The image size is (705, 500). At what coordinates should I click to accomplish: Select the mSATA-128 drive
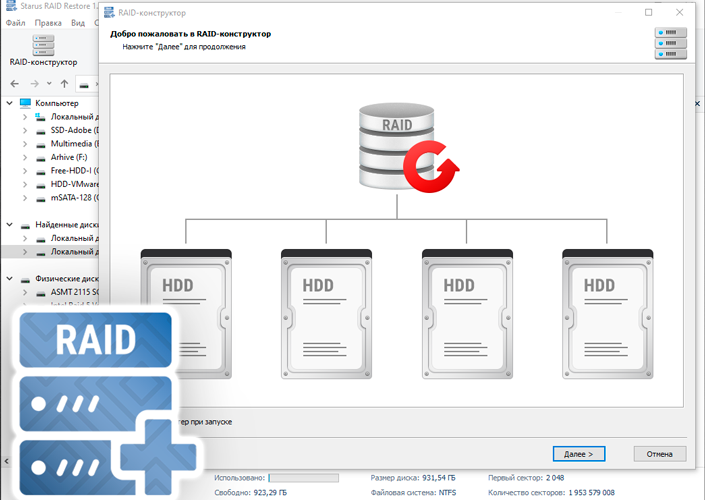[x=75, y=197]
